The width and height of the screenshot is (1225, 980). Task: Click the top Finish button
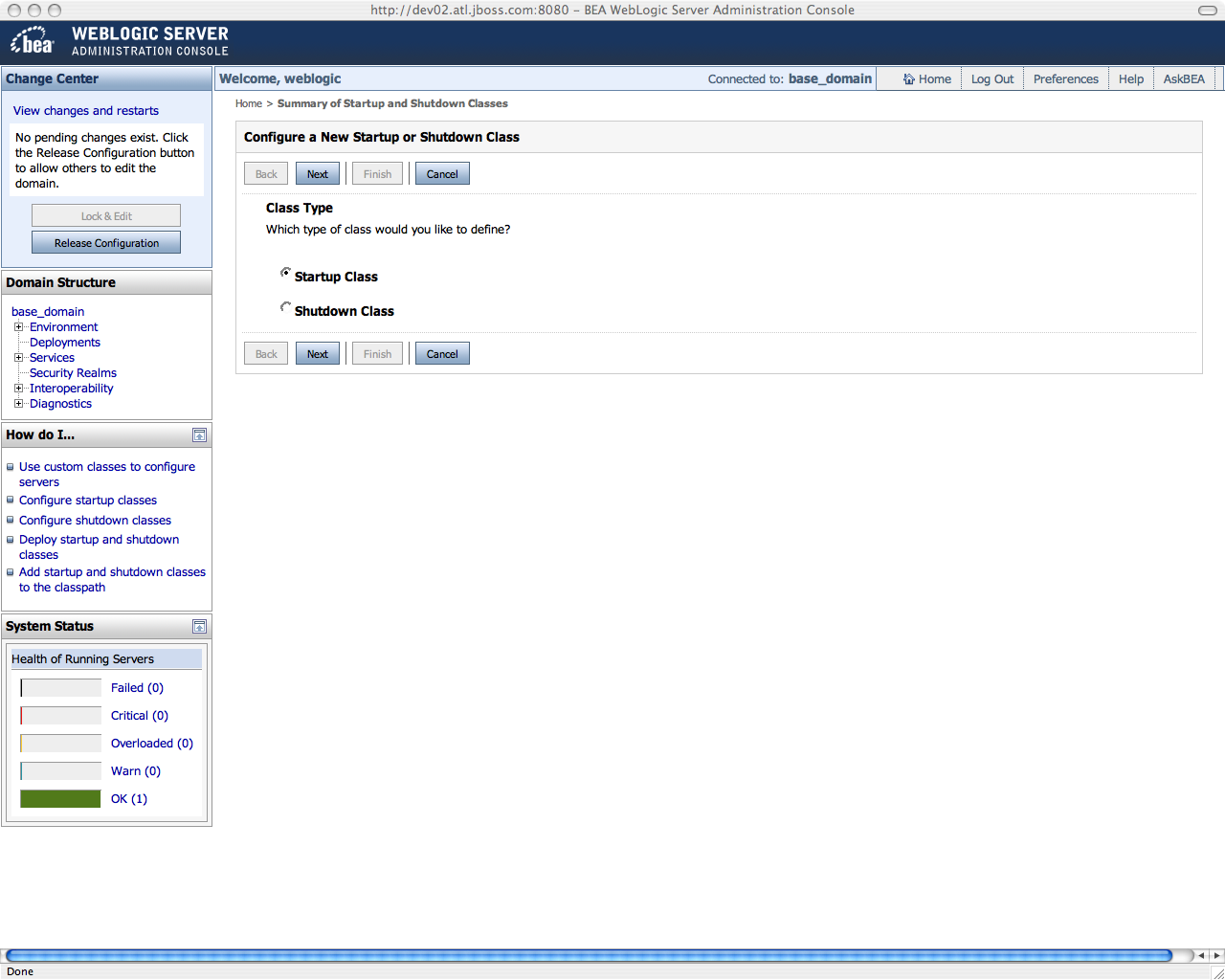[377, 174]
